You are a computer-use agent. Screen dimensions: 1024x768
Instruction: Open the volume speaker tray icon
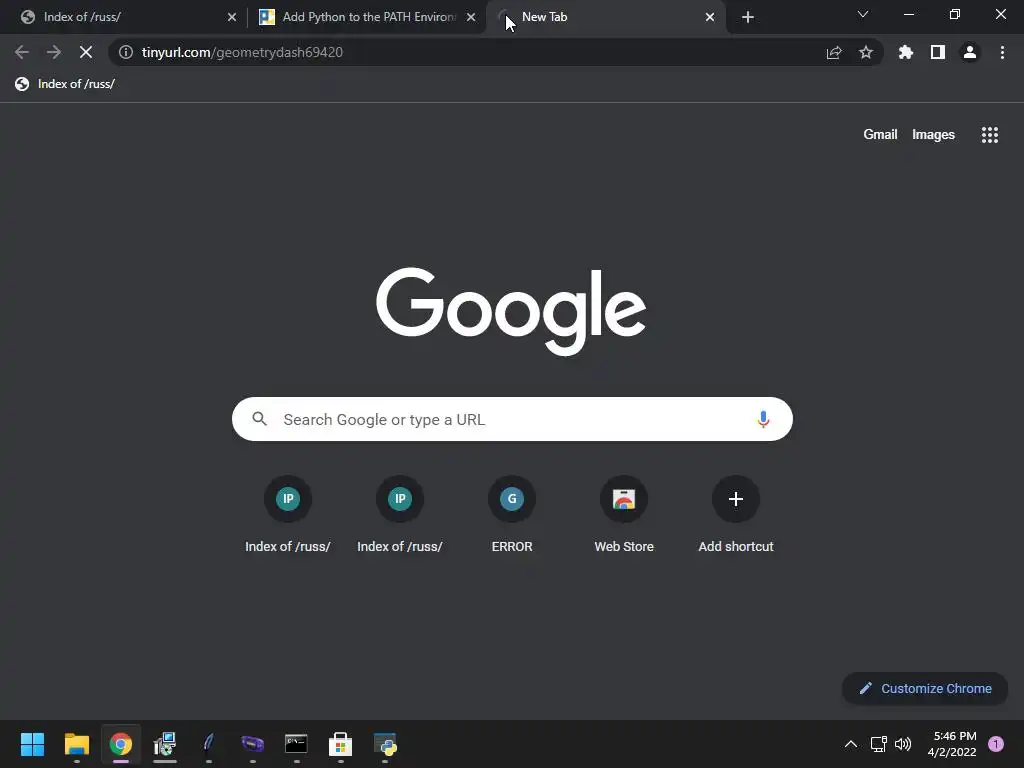coord(903,744)
